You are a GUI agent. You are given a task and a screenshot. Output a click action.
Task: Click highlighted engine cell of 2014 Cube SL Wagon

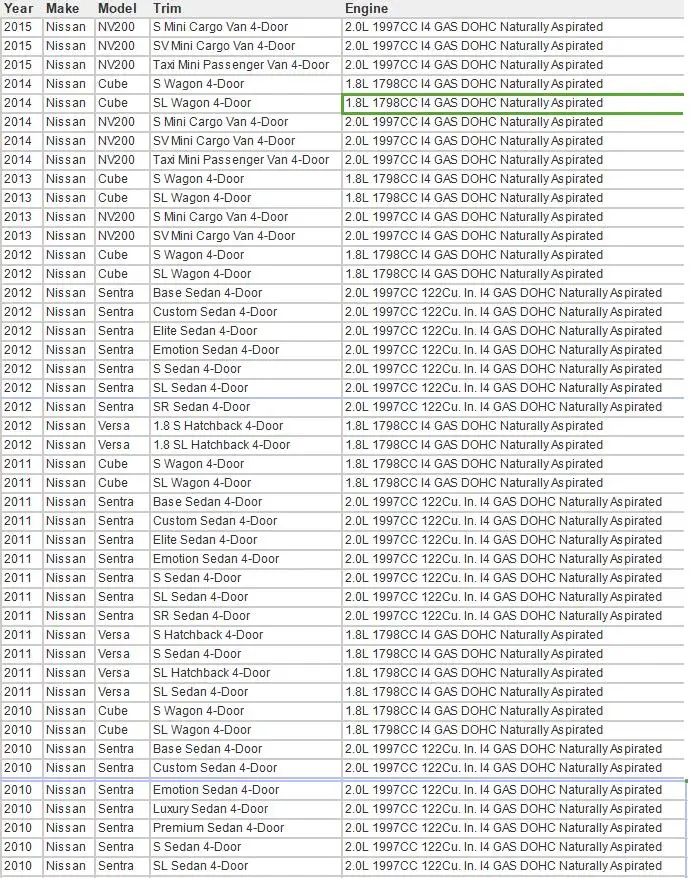click(513, 103)
